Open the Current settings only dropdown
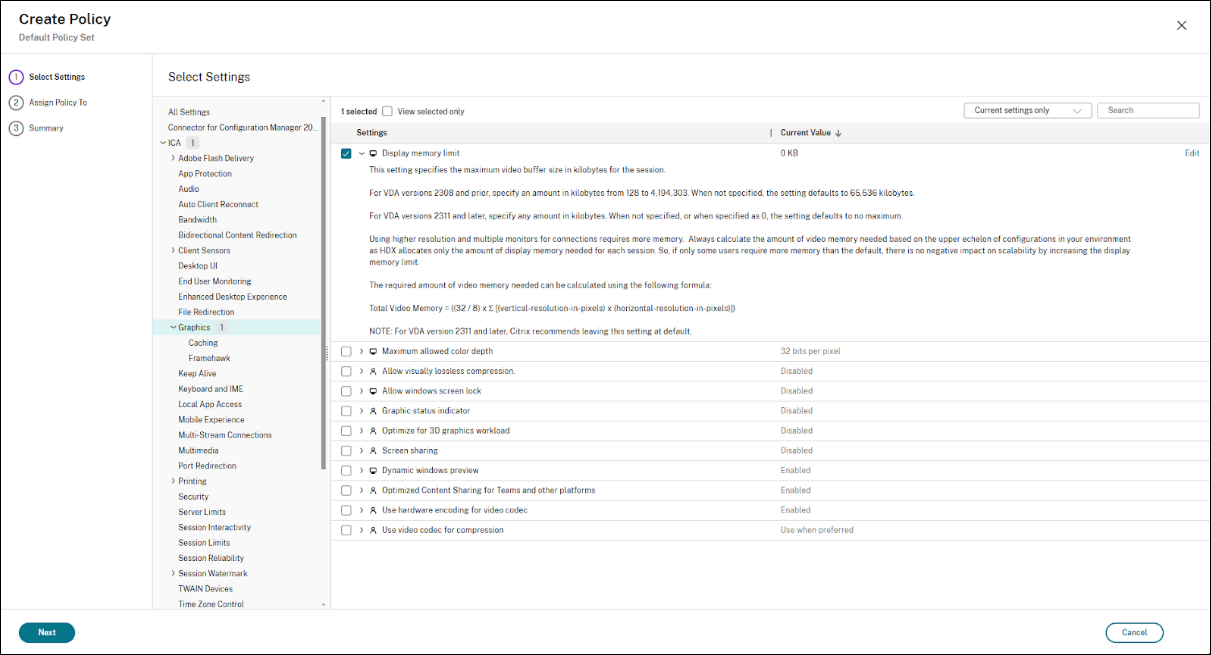Image resolution: width=1211 pixels, height=655 pixels. click(1027, 111)
